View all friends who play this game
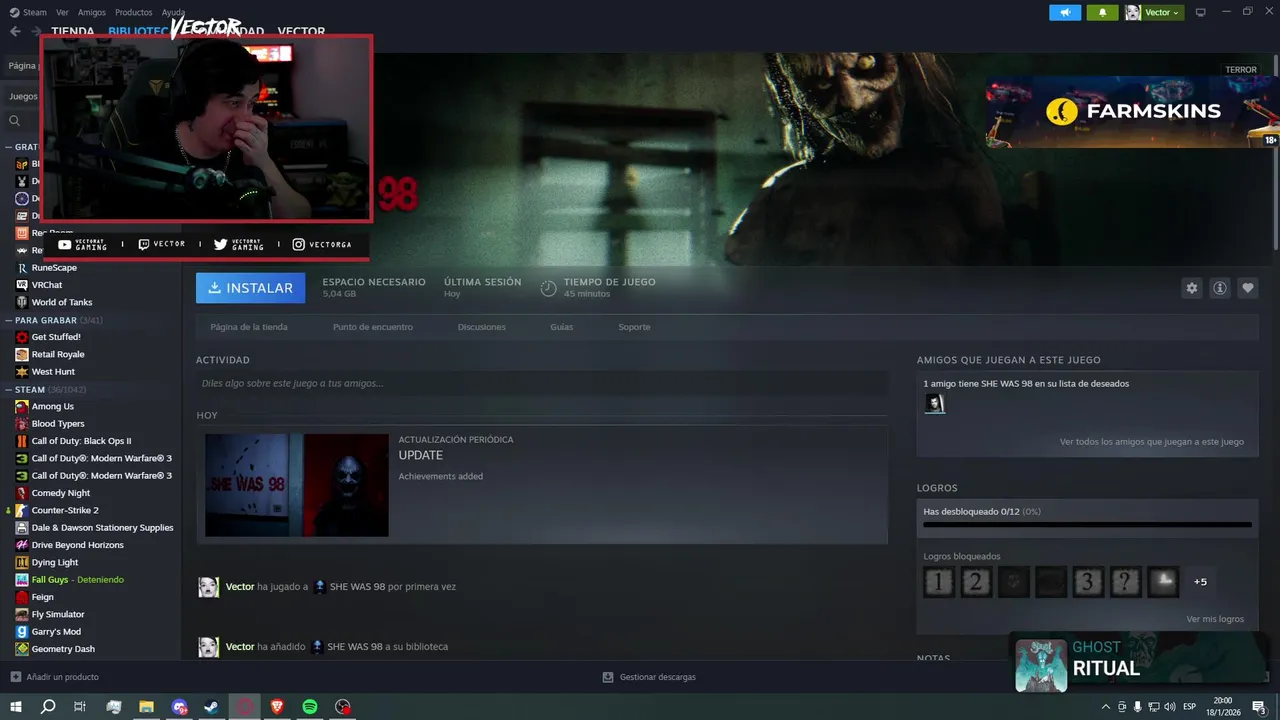 1152,441
